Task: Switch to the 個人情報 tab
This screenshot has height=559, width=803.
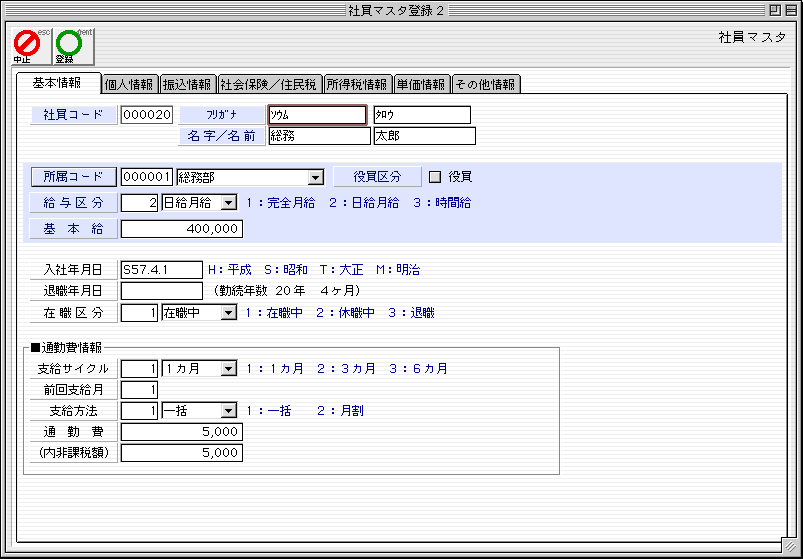Action: pos(129,84)
